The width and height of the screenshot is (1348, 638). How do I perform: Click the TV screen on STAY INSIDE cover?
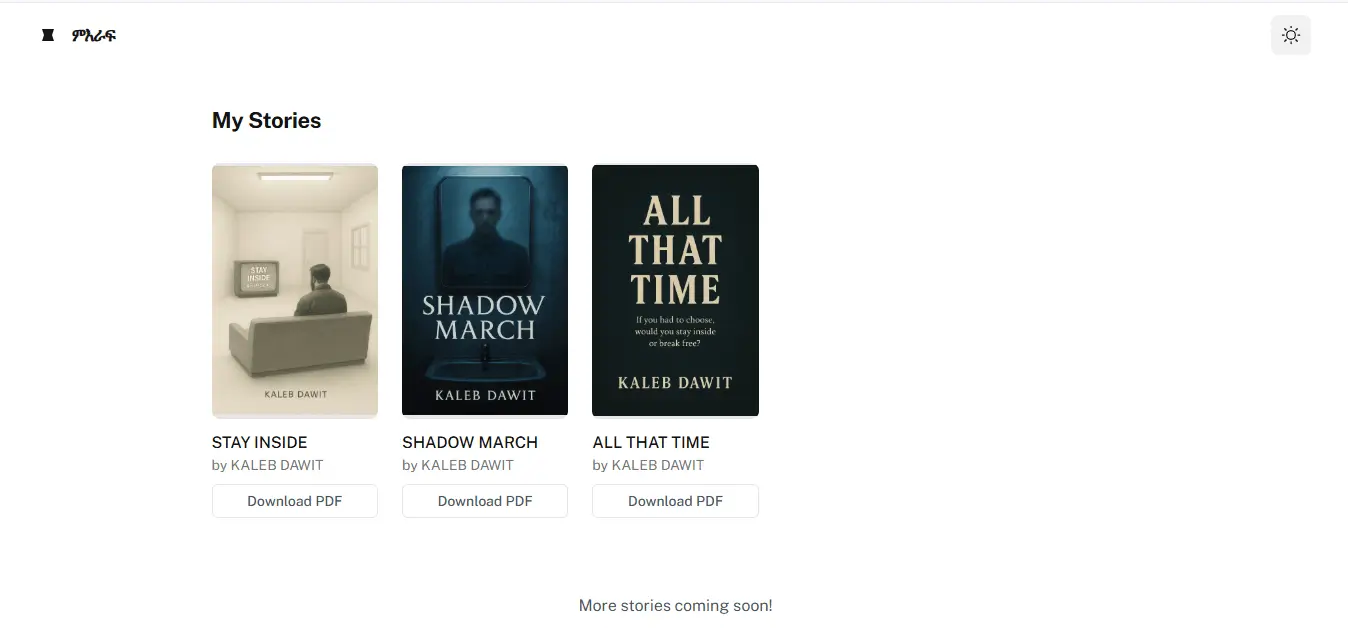(x=258, y=277)
